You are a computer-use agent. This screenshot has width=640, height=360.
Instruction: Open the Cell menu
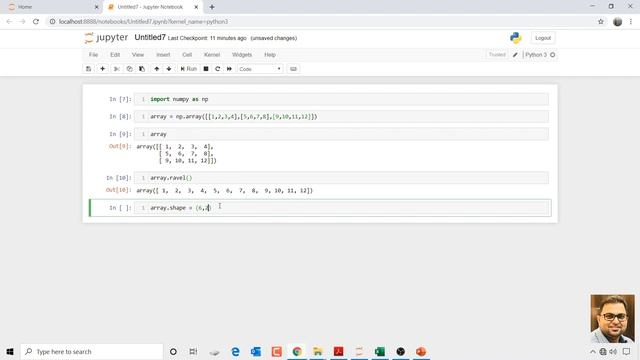click(187, 55)
